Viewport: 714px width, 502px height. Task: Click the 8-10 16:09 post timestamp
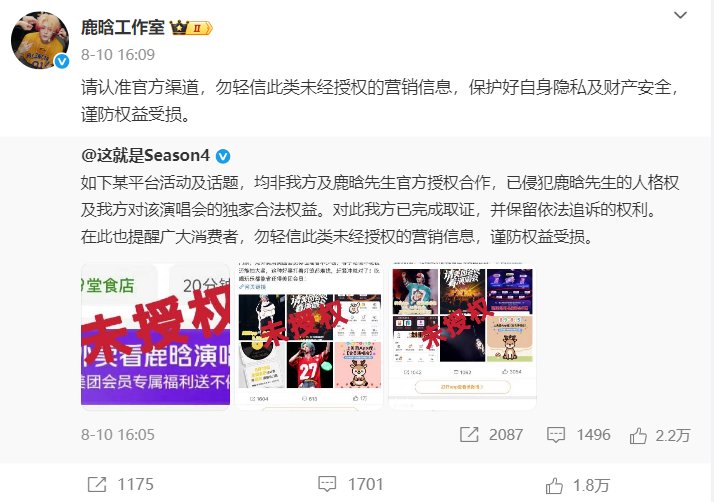point(118,55)
